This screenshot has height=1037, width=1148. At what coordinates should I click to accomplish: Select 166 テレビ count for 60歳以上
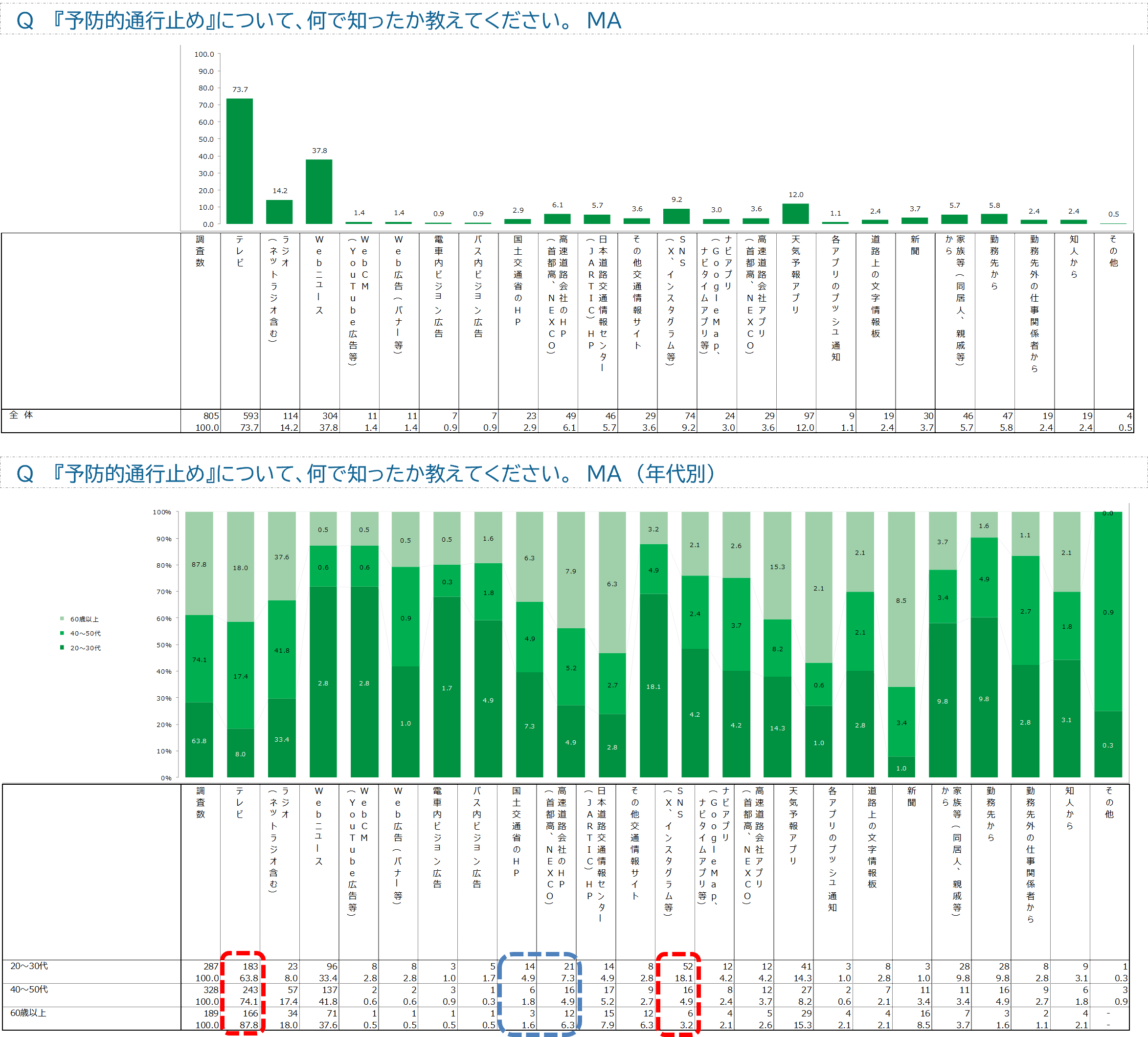[x=250, y=1013]
